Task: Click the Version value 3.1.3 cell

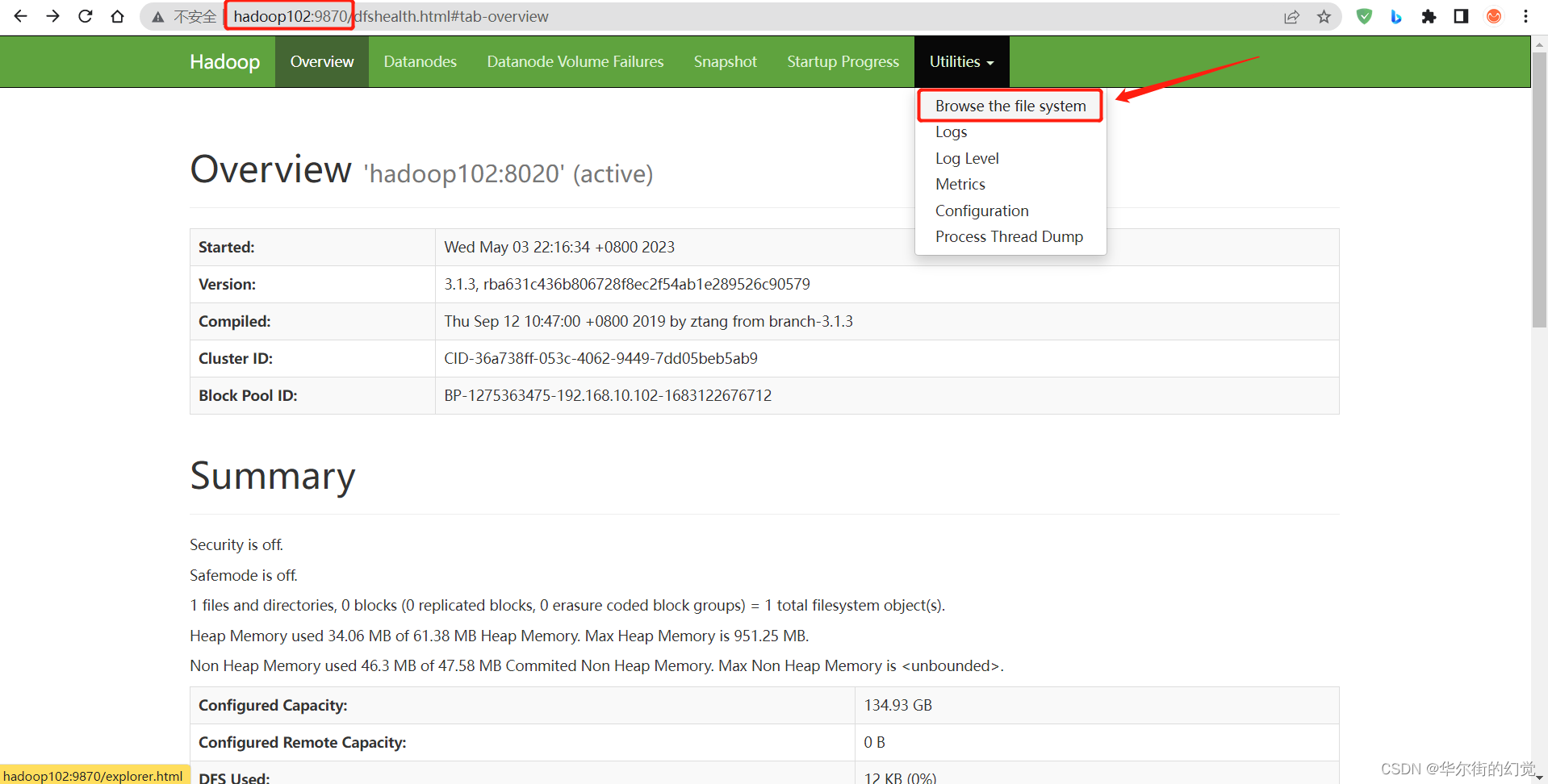Action: [x=887, y=284]
